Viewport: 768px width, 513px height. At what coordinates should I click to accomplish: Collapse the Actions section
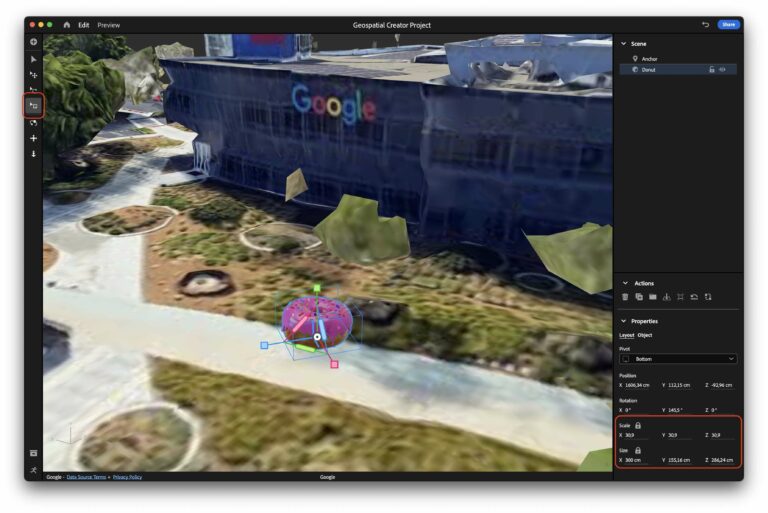click(x=625, y=283)
